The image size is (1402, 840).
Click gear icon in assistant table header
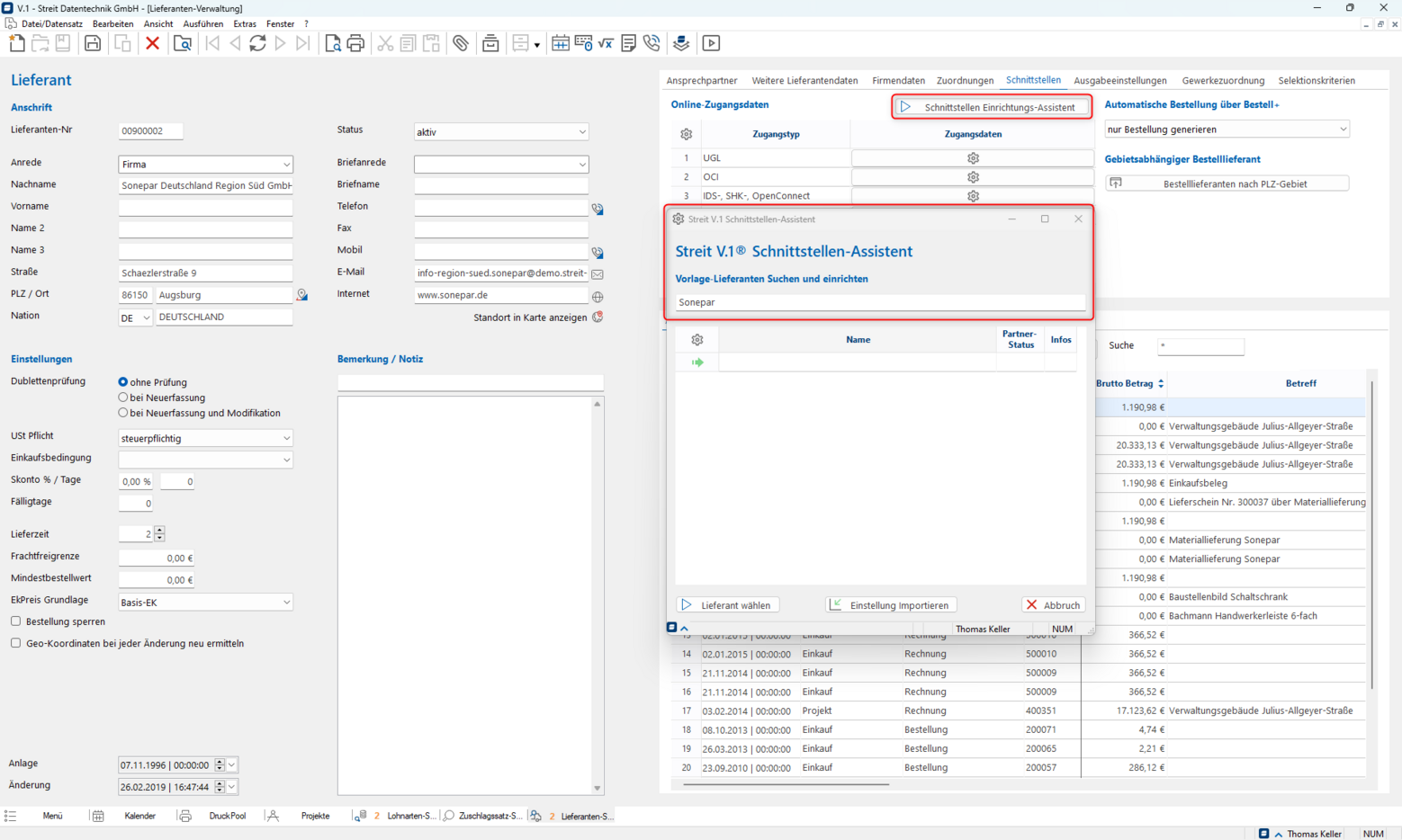[x=697, y=340]
